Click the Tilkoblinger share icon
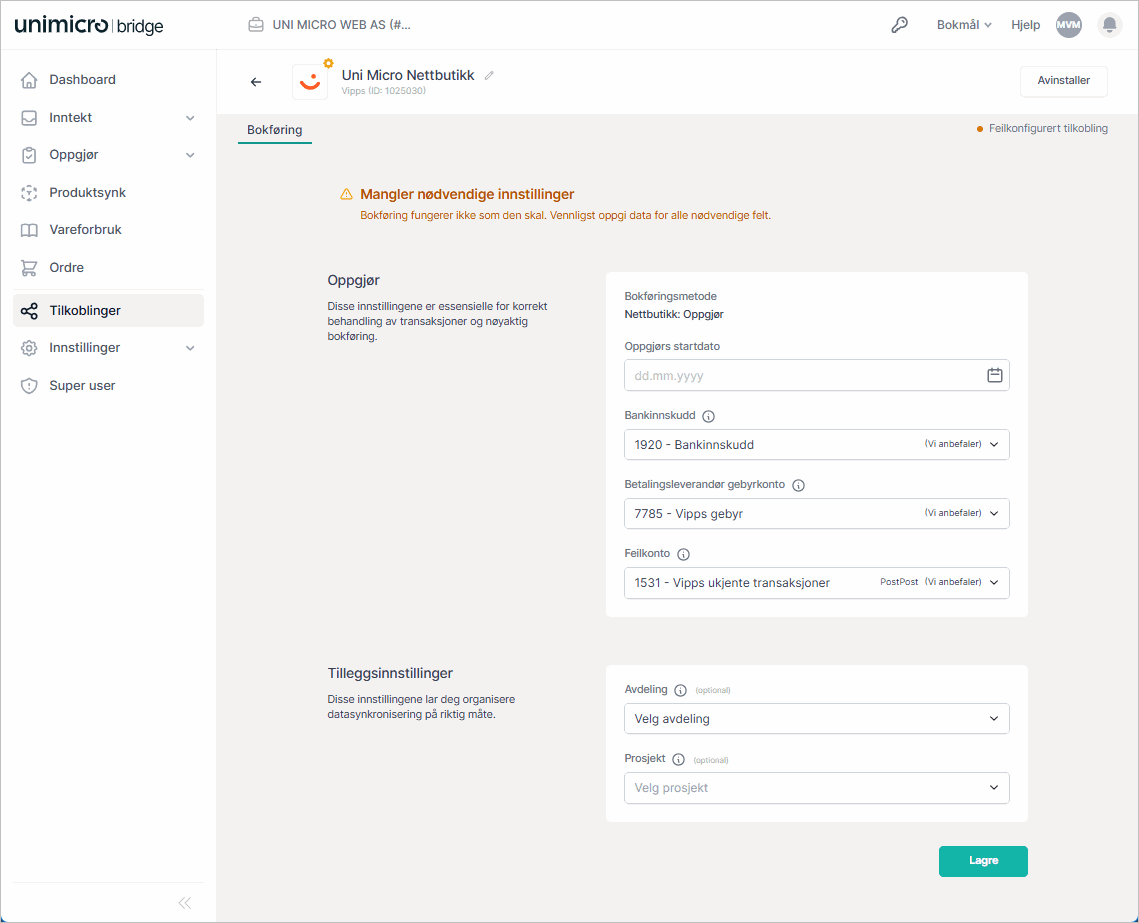 click(x=29, y=311)
